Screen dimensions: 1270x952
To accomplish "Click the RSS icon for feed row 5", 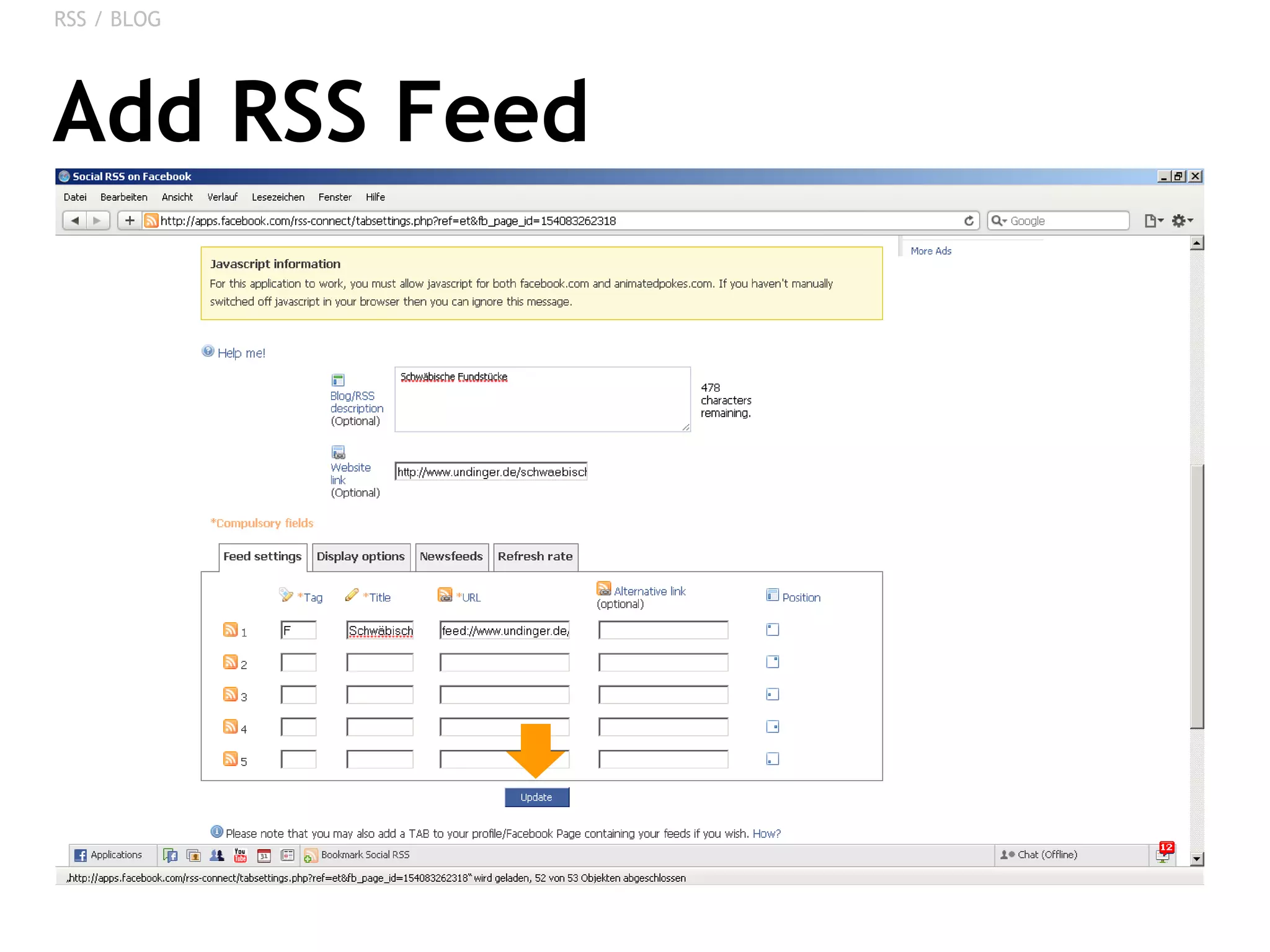I will coord(230,759).
